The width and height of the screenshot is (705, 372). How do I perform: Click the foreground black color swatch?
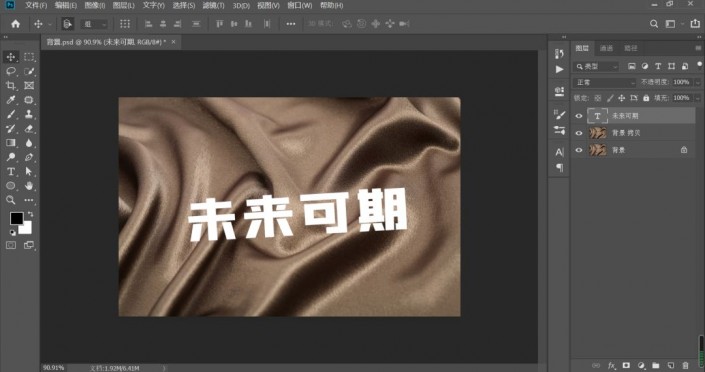click(16, 219)
